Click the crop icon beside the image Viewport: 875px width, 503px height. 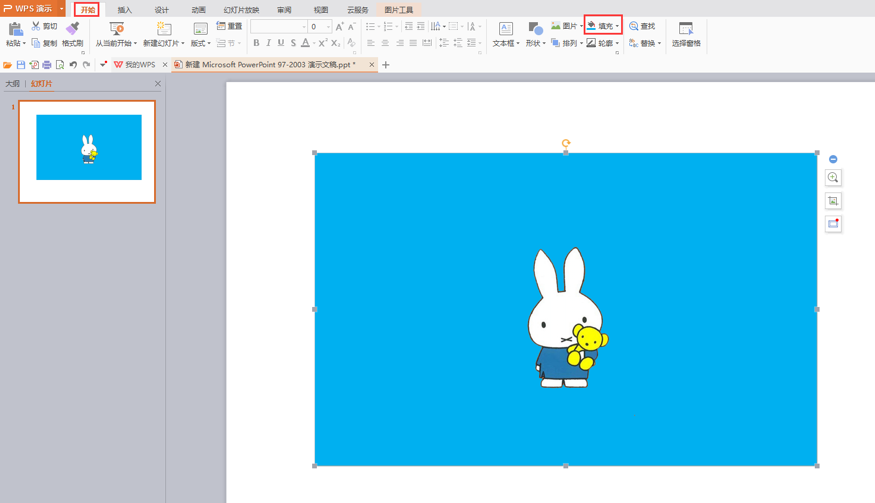point(833,201)
